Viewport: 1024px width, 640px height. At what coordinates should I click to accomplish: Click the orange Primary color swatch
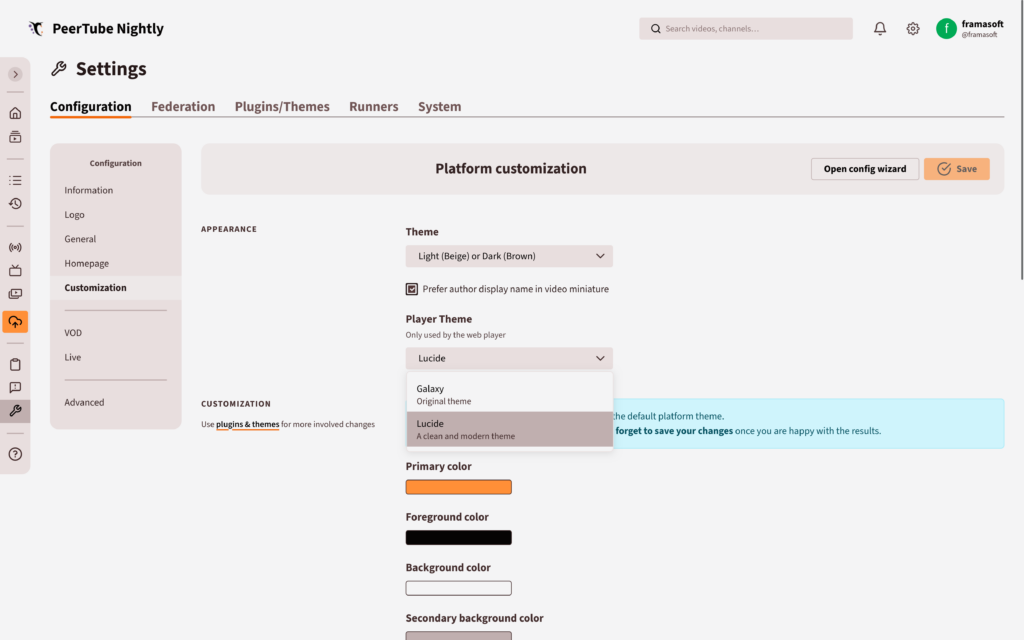click(x=458, y=487)
